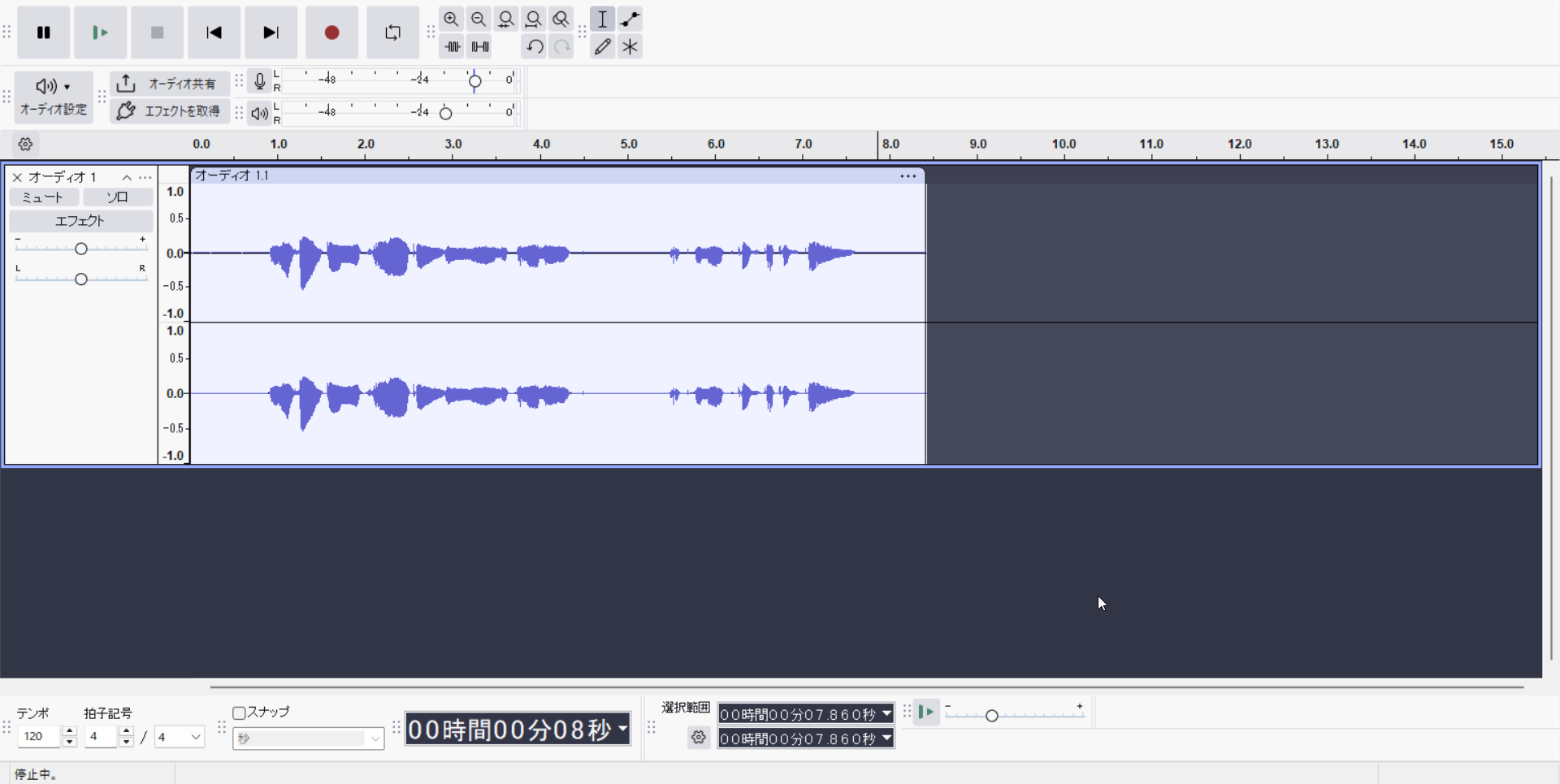Viewport: 1560px width, 784px height.
Task: Open track effects with エフェクト button
Action: point(80,221)
